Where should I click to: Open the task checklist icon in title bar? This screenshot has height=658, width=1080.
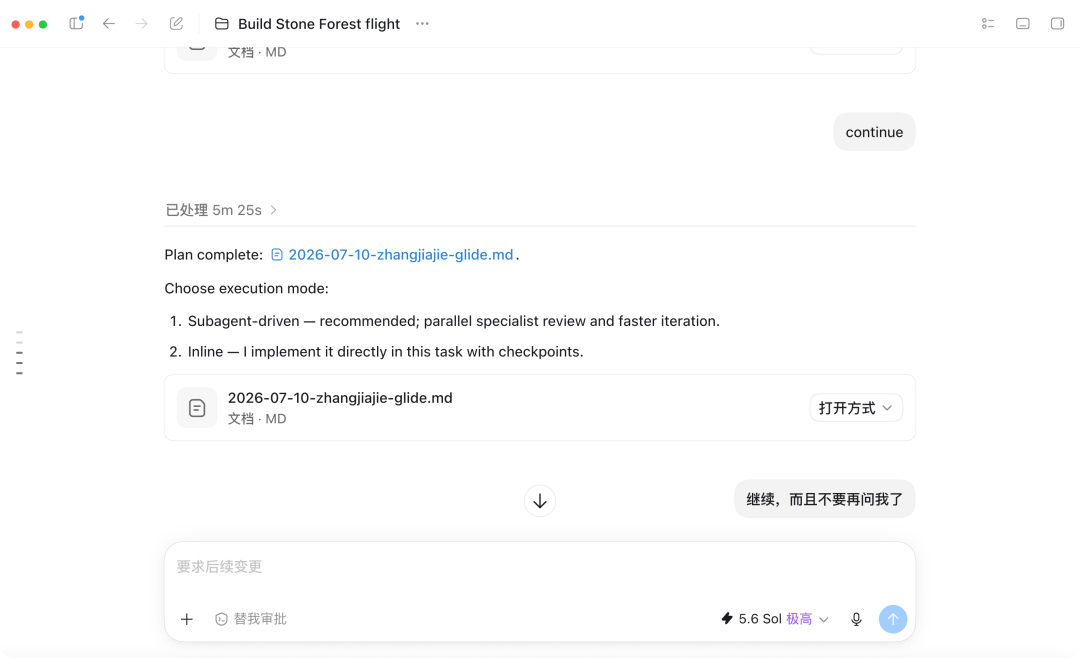988,23
